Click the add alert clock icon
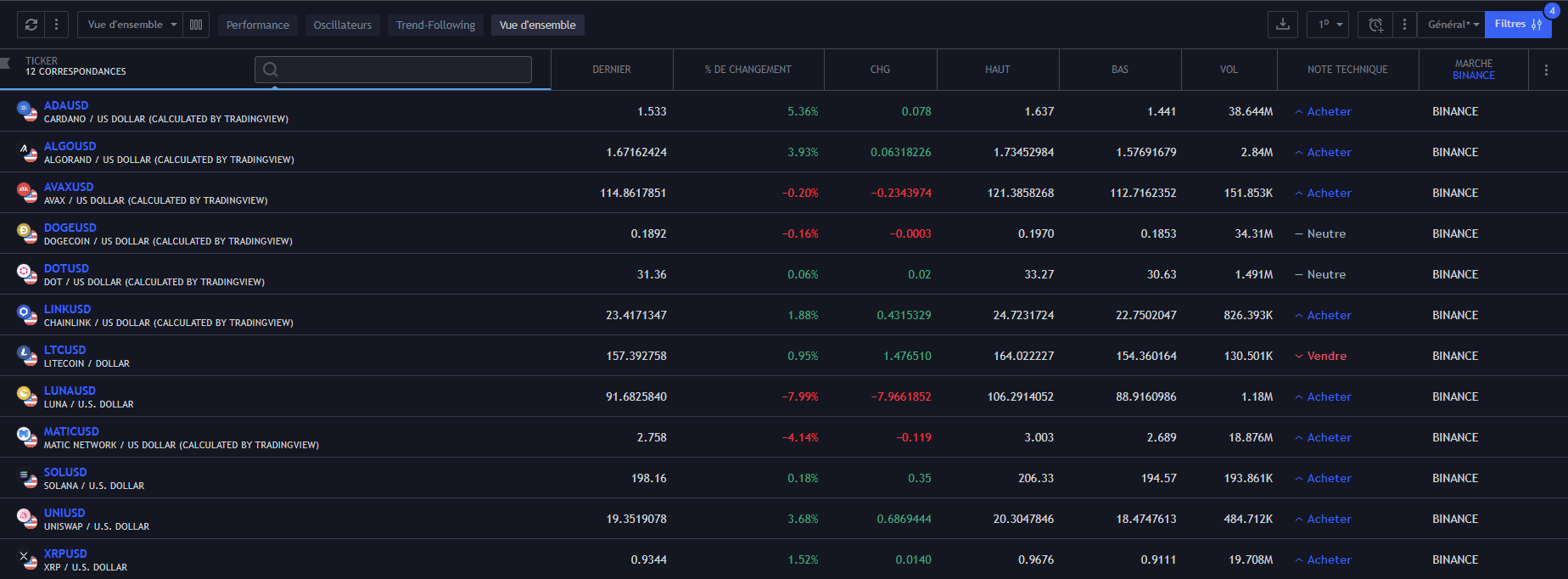Image resolution: width=1568 pixels, height=579 pixels. pyautogui.click(x=1375, y=25)
